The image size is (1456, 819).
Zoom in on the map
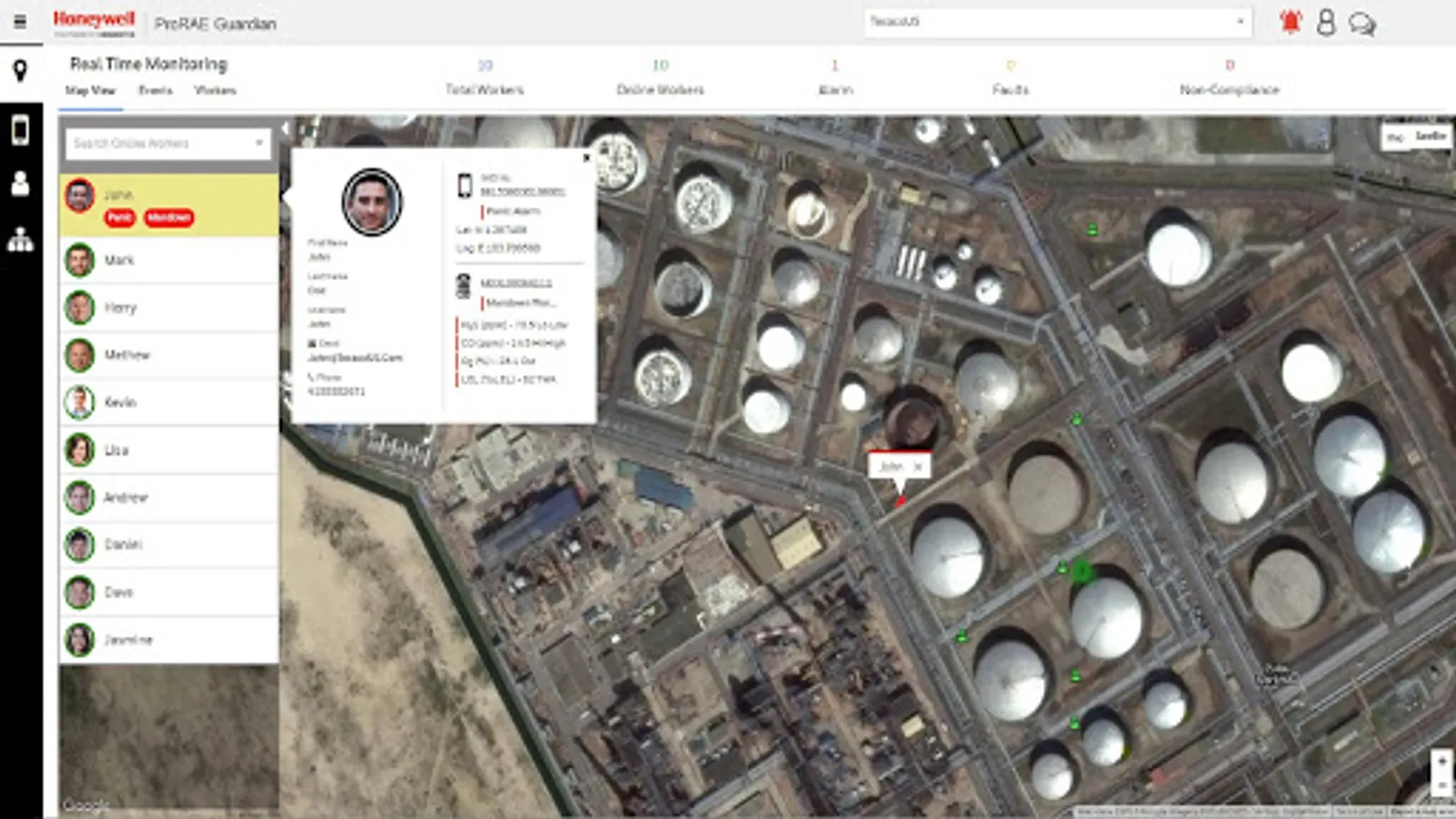(1441, 761)
